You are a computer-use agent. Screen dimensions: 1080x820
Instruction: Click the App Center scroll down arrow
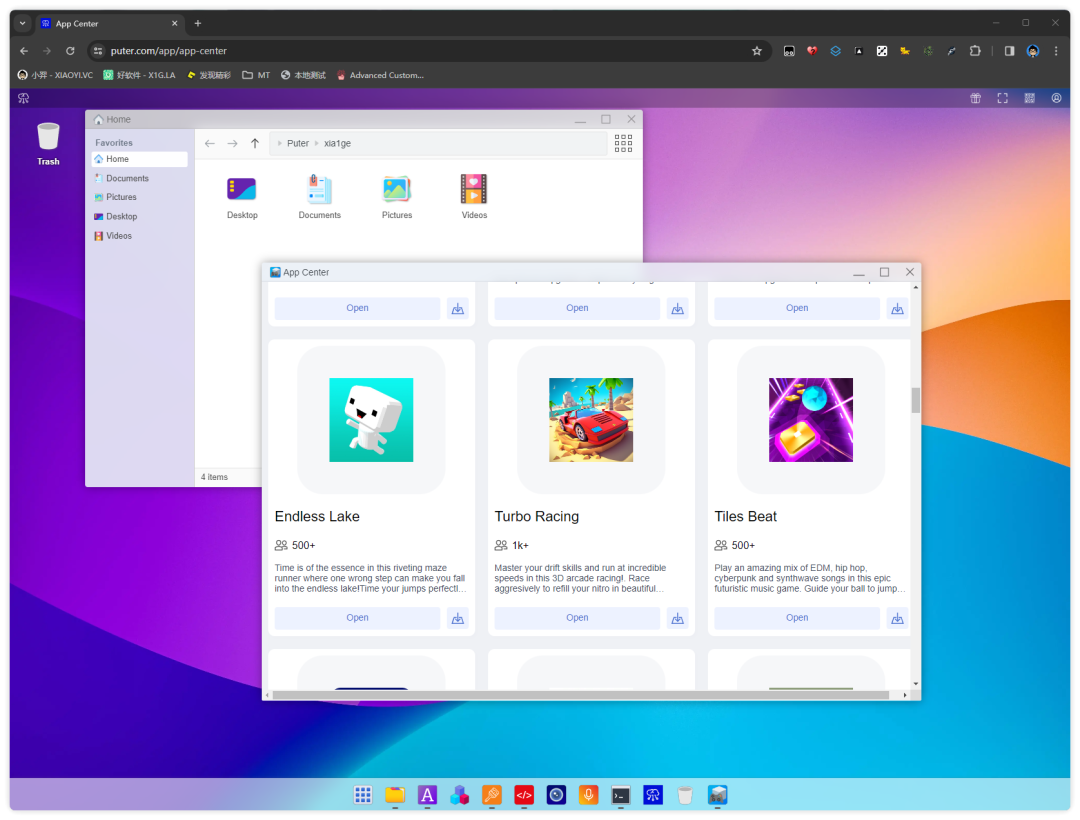[915, 684]
